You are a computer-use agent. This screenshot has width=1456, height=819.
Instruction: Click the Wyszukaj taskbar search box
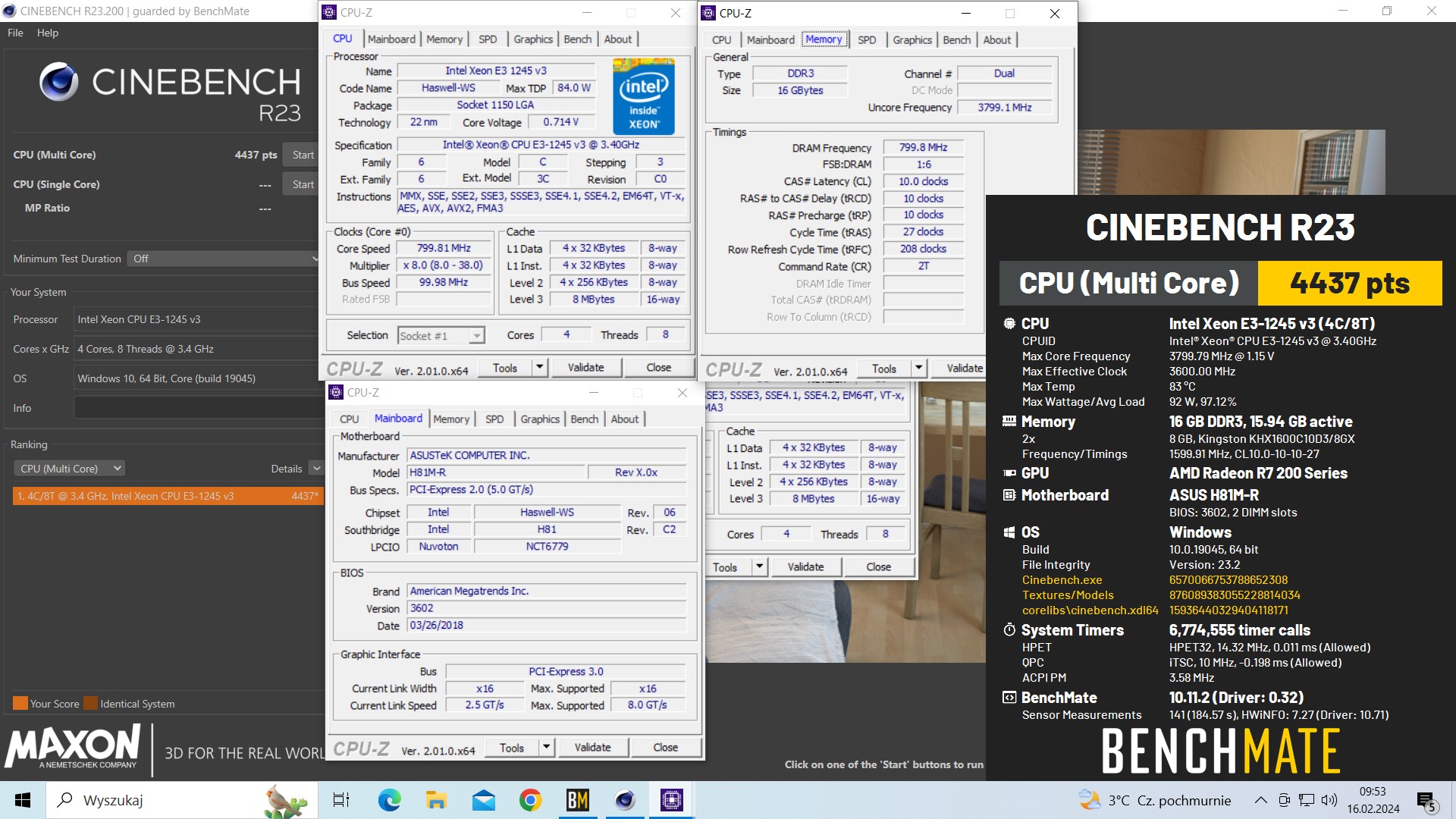(182, 800)
